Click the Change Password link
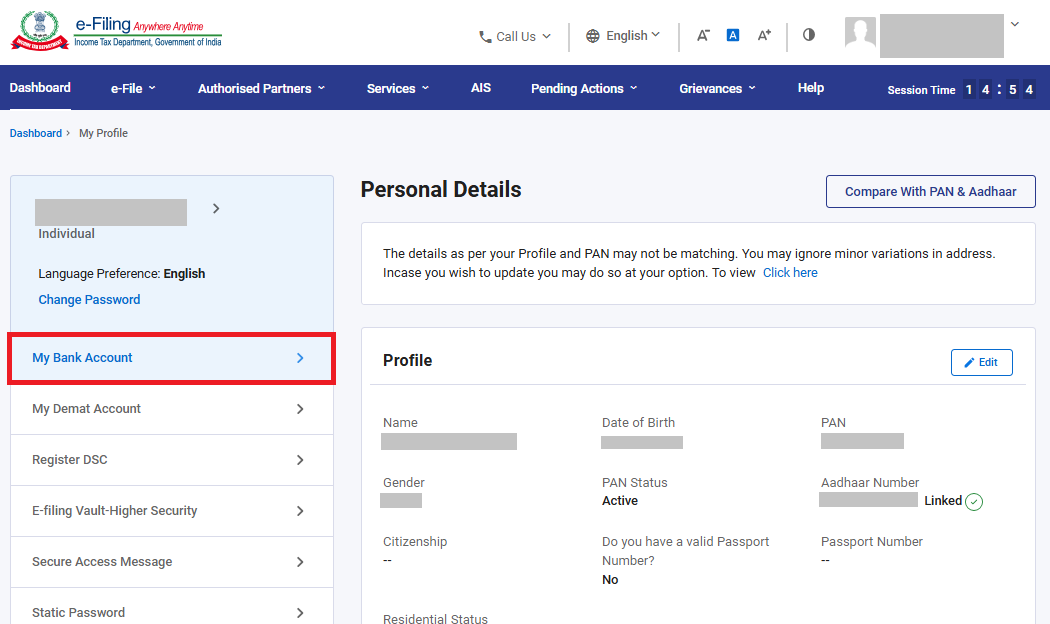 tap(89, 300)
